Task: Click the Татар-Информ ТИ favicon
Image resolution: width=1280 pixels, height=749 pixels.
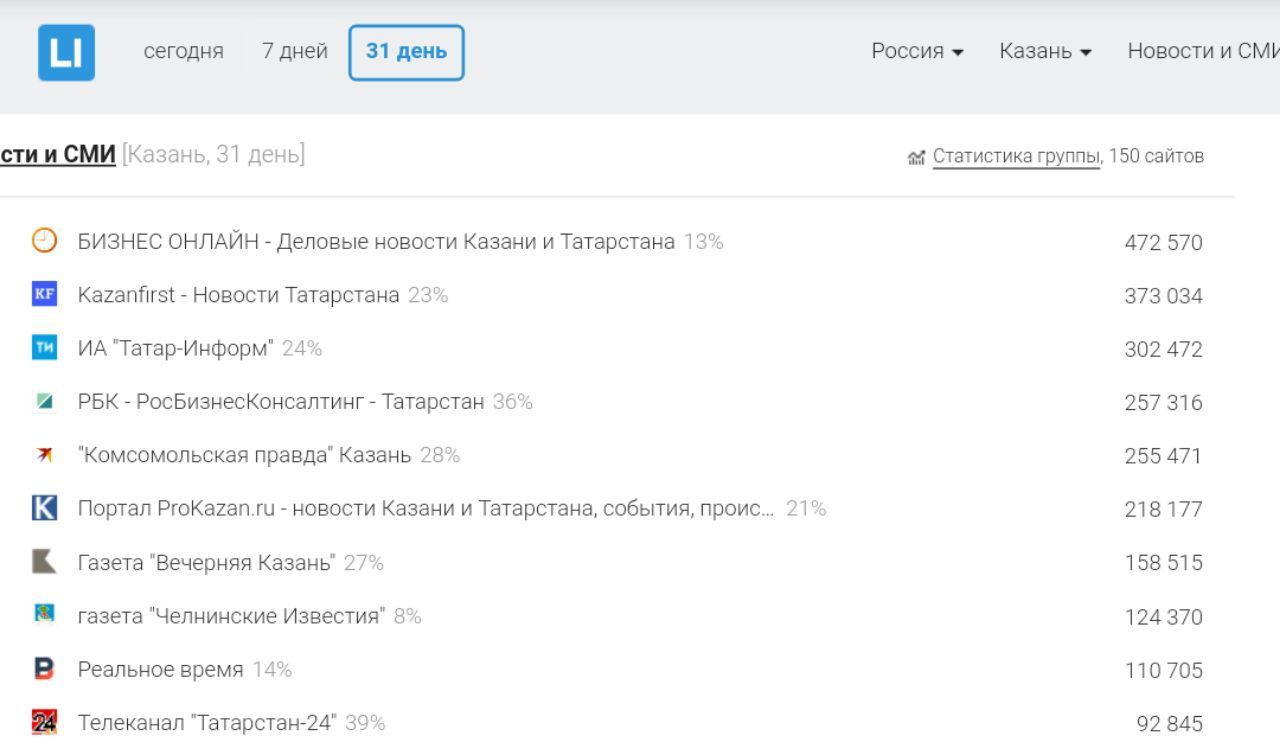Action: coord(45,348)
